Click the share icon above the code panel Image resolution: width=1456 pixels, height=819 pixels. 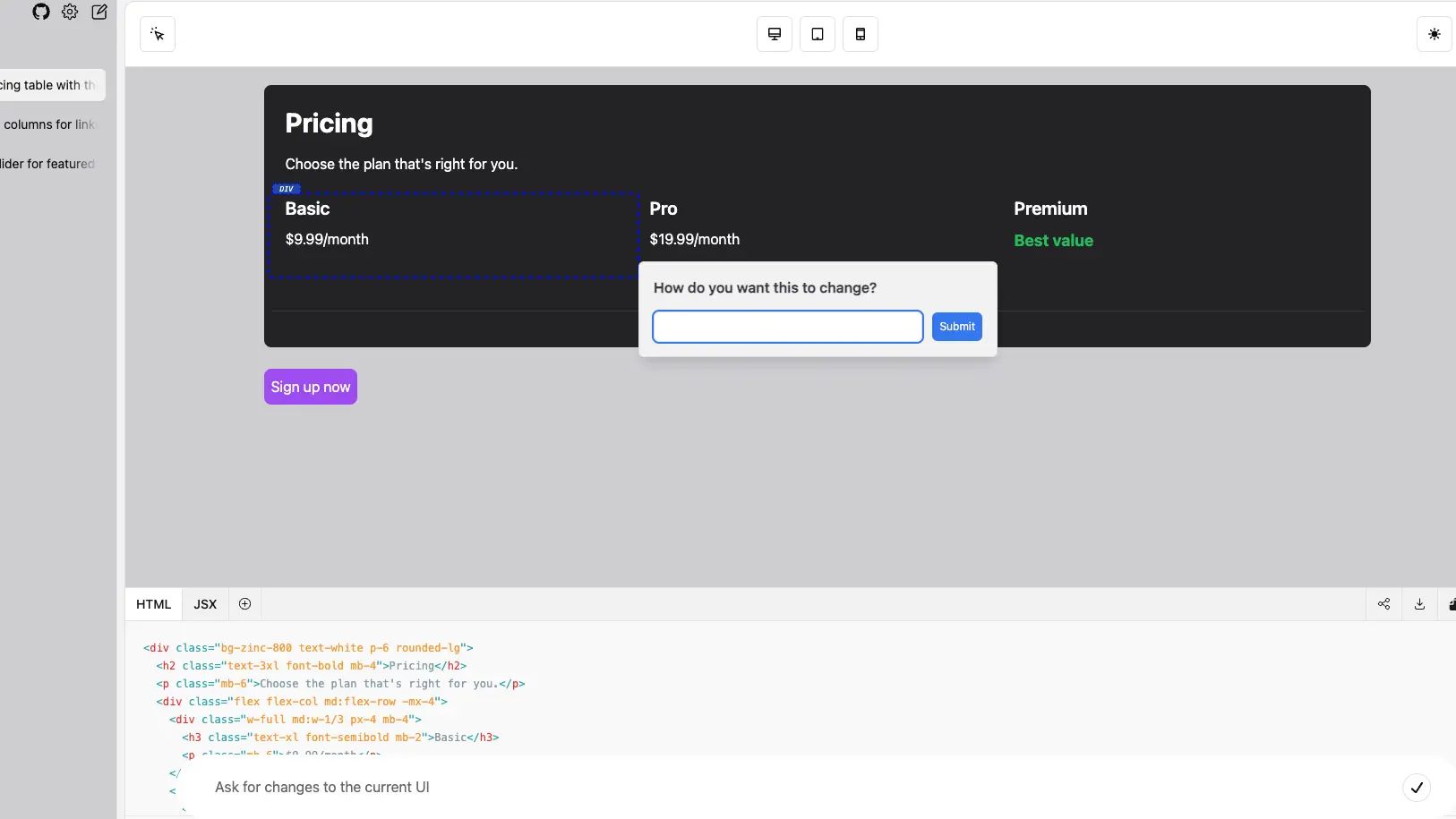pyautogui.click(x=1383, y=604)
